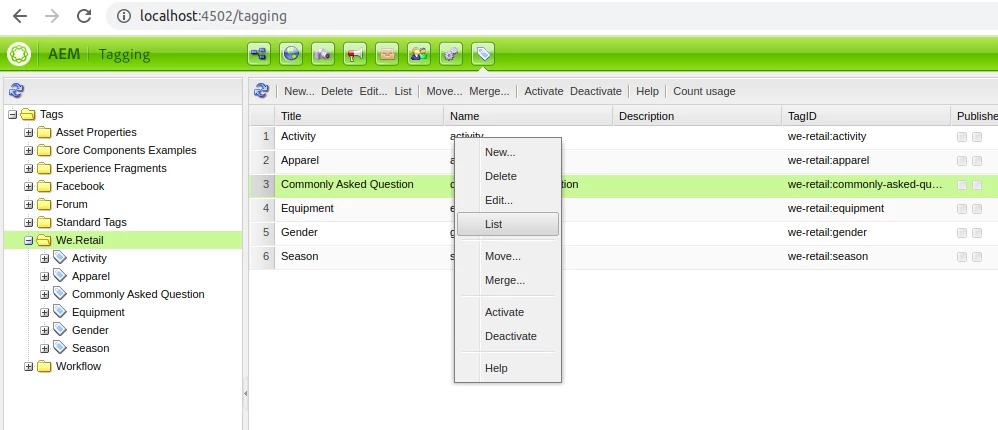
Task: Refresh the tag grid list
Action: (261, 91)
